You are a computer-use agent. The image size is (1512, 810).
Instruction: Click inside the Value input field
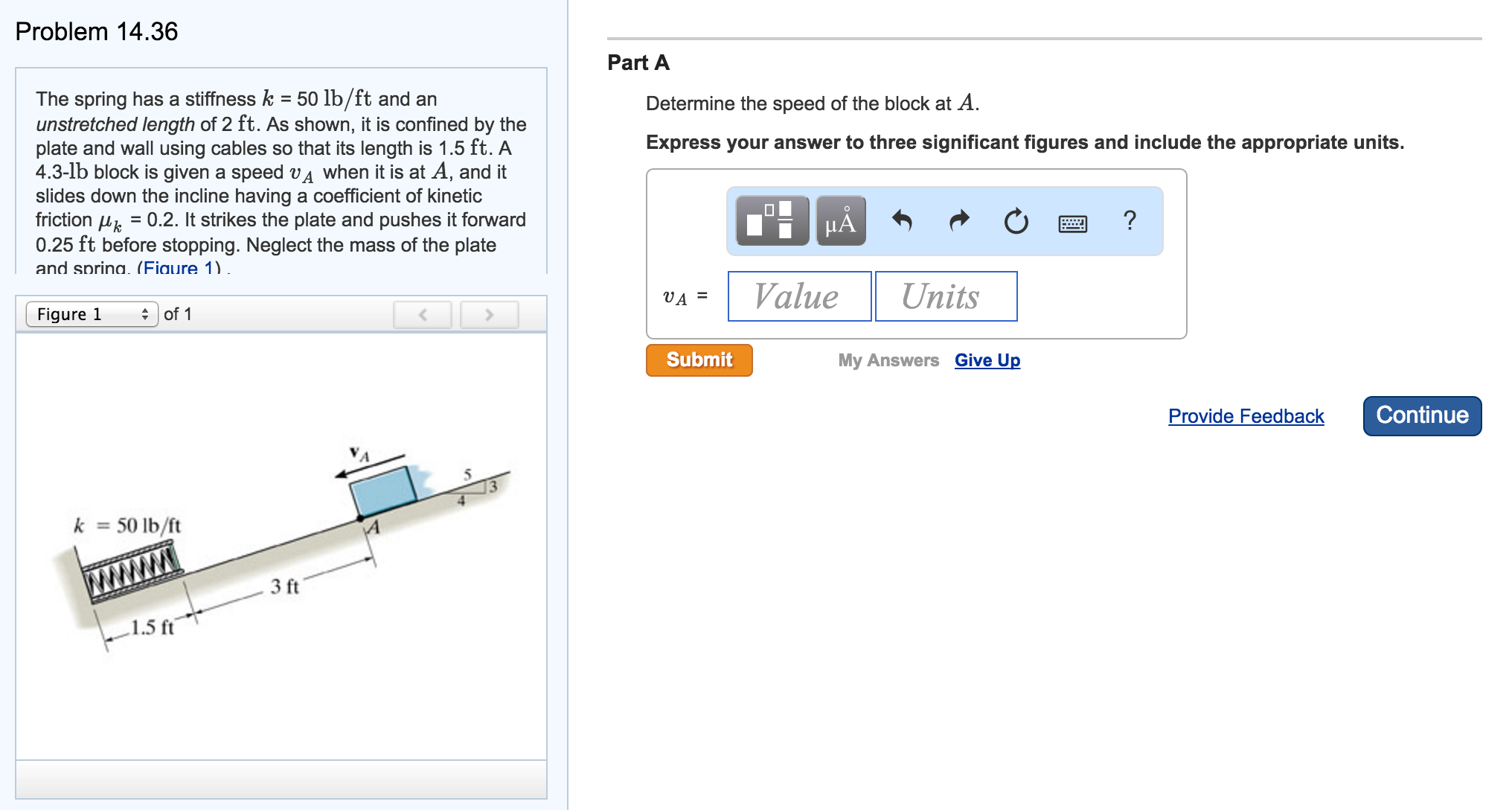click(798, 296)
